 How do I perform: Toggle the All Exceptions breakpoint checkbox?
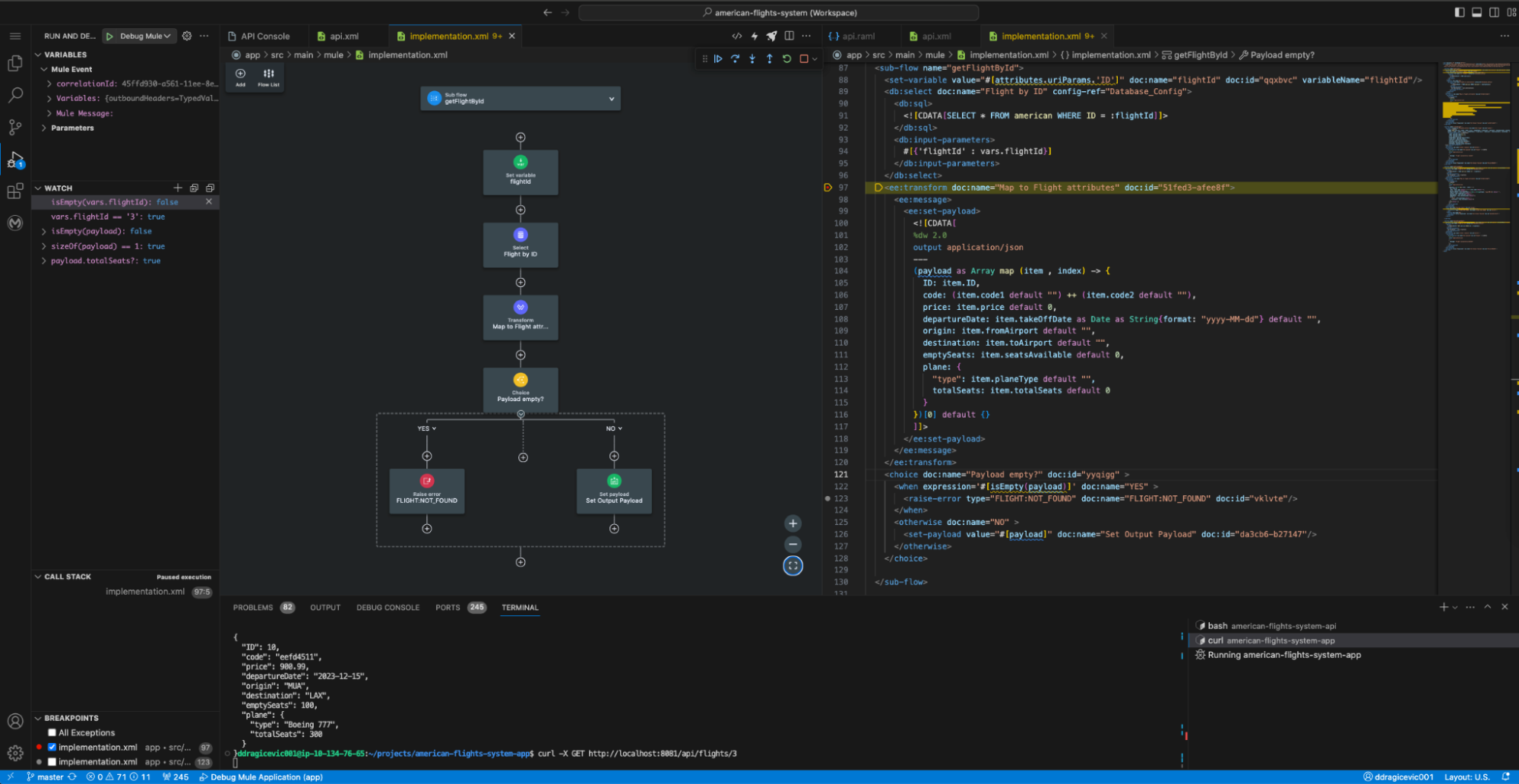pyautogui.click(x=52, y=732)
